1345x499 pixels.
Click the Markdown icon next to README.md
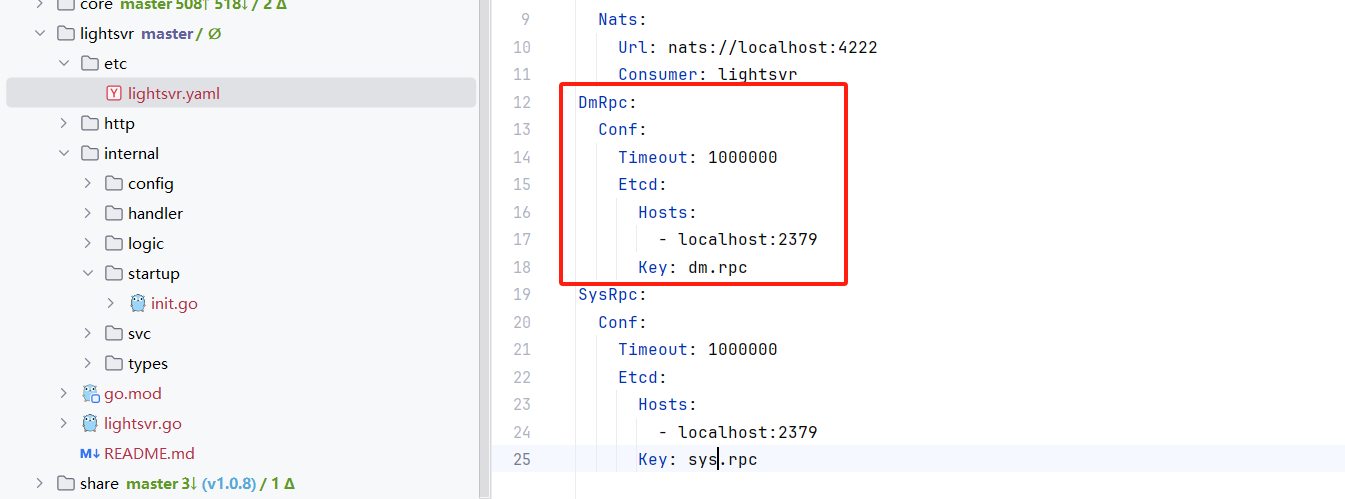[91, 454]
